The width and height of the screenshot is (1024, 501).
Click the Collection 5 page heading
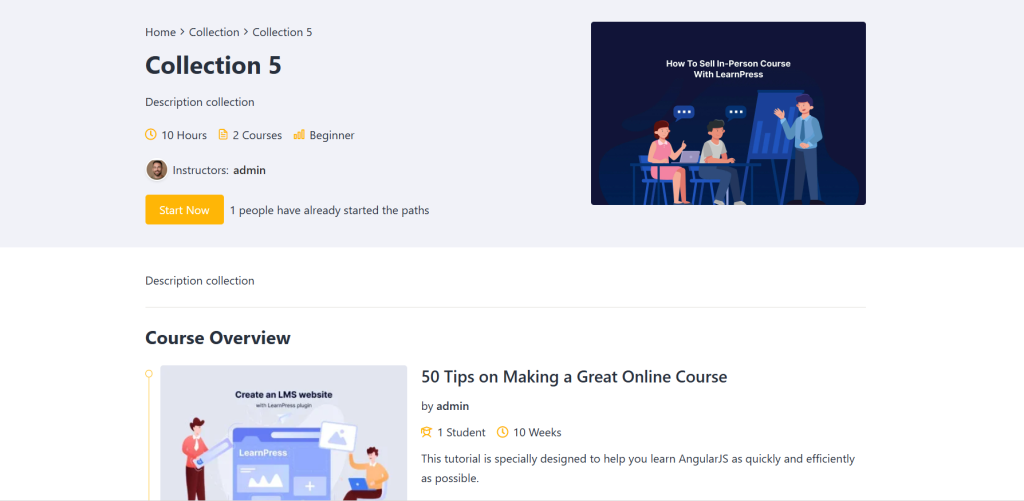[x=213, y=65]
